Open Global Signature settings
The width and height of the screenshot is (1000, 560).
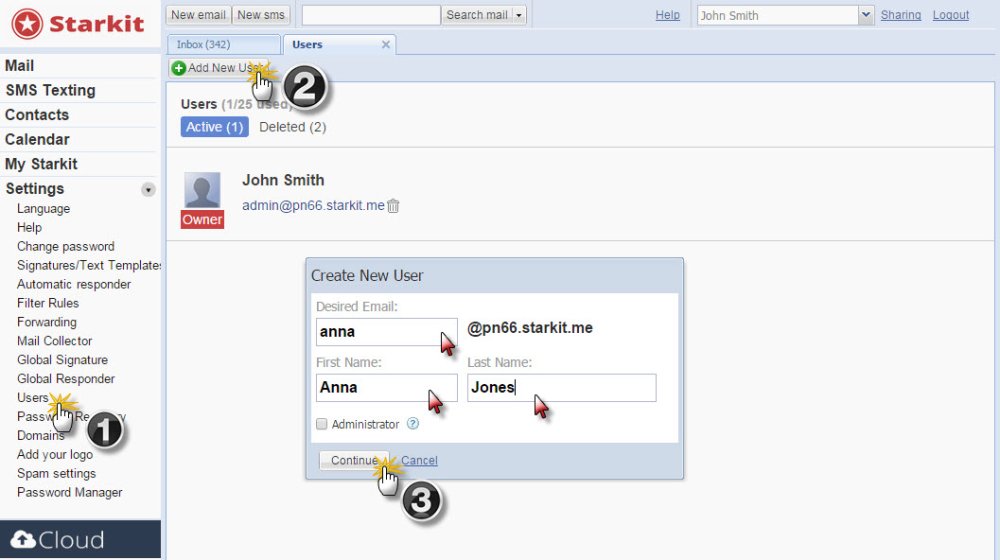pyautogui.click(x=62, y=360)
